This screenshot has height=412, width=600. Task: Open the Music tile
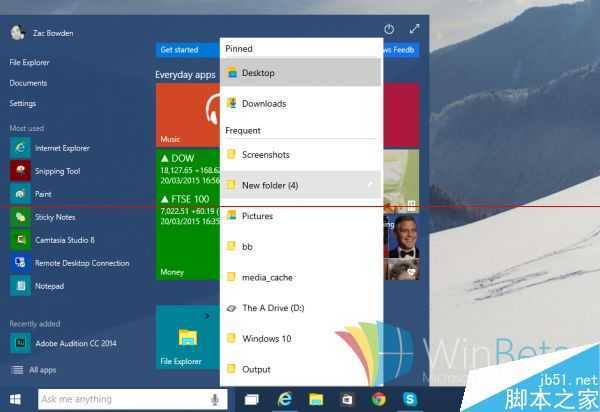(x=188, y=115)
